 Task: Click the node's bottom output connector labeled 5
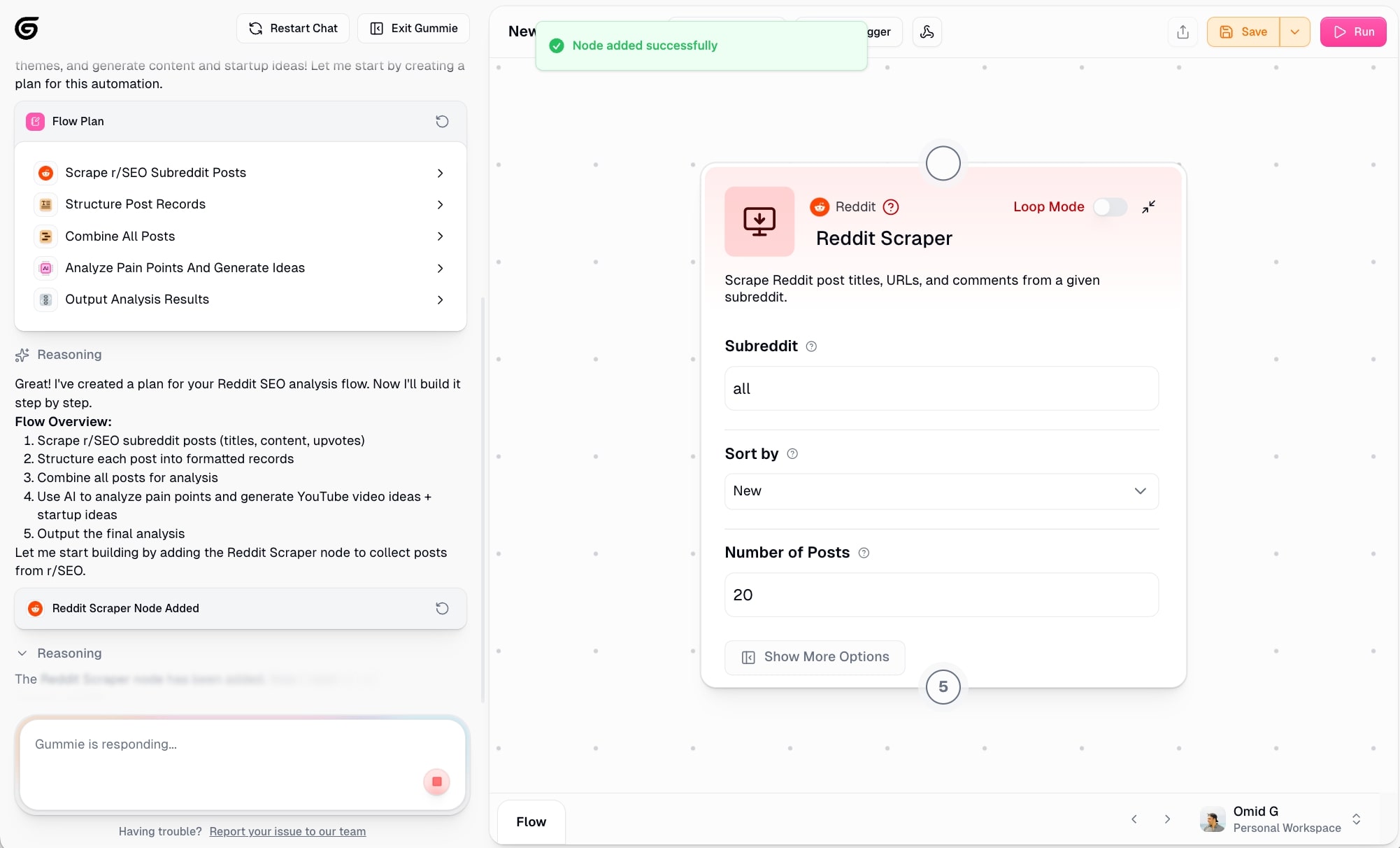coord(943,687)
